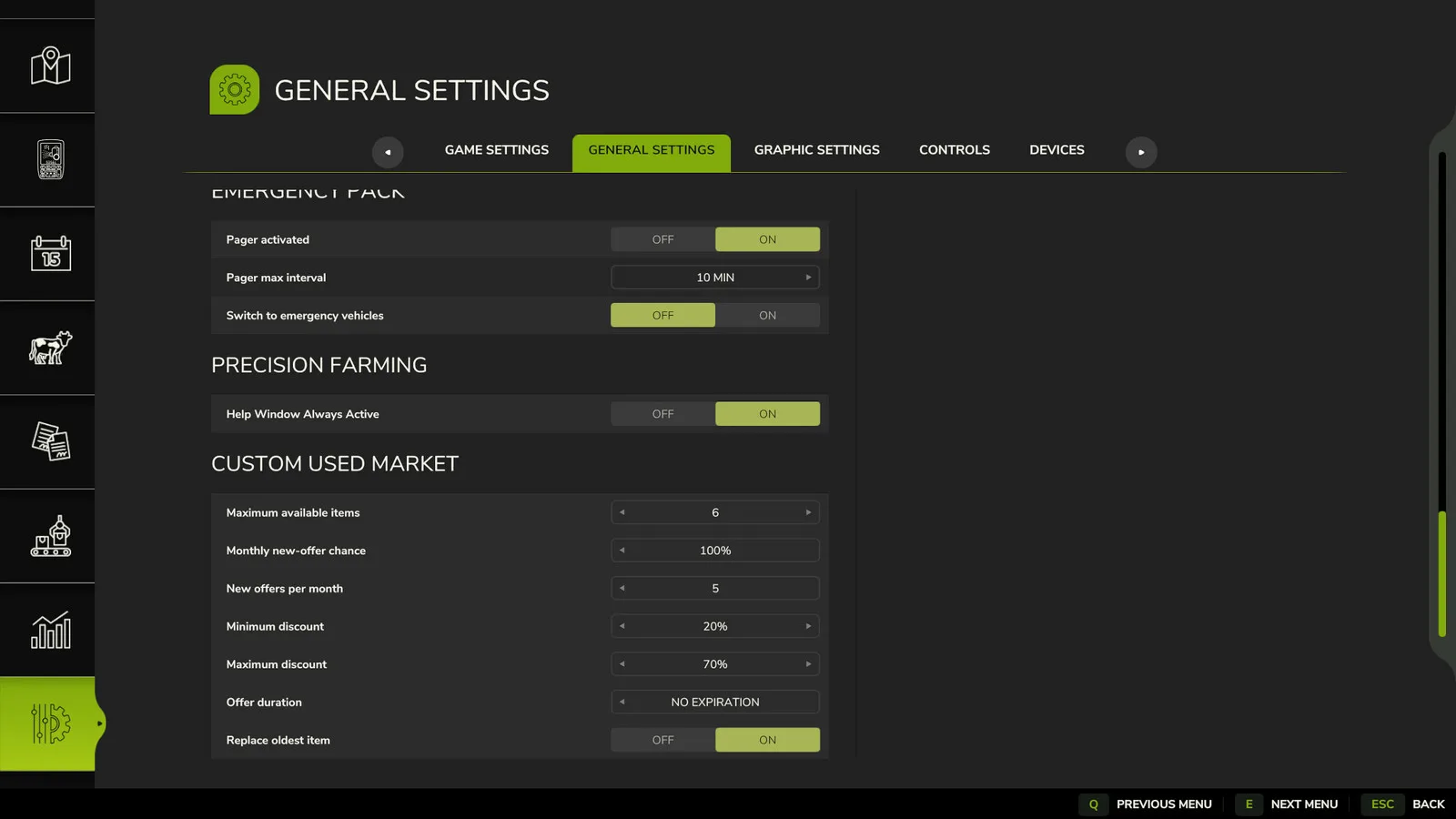Turn Help Window Always Active OFF

coord(662,414)
